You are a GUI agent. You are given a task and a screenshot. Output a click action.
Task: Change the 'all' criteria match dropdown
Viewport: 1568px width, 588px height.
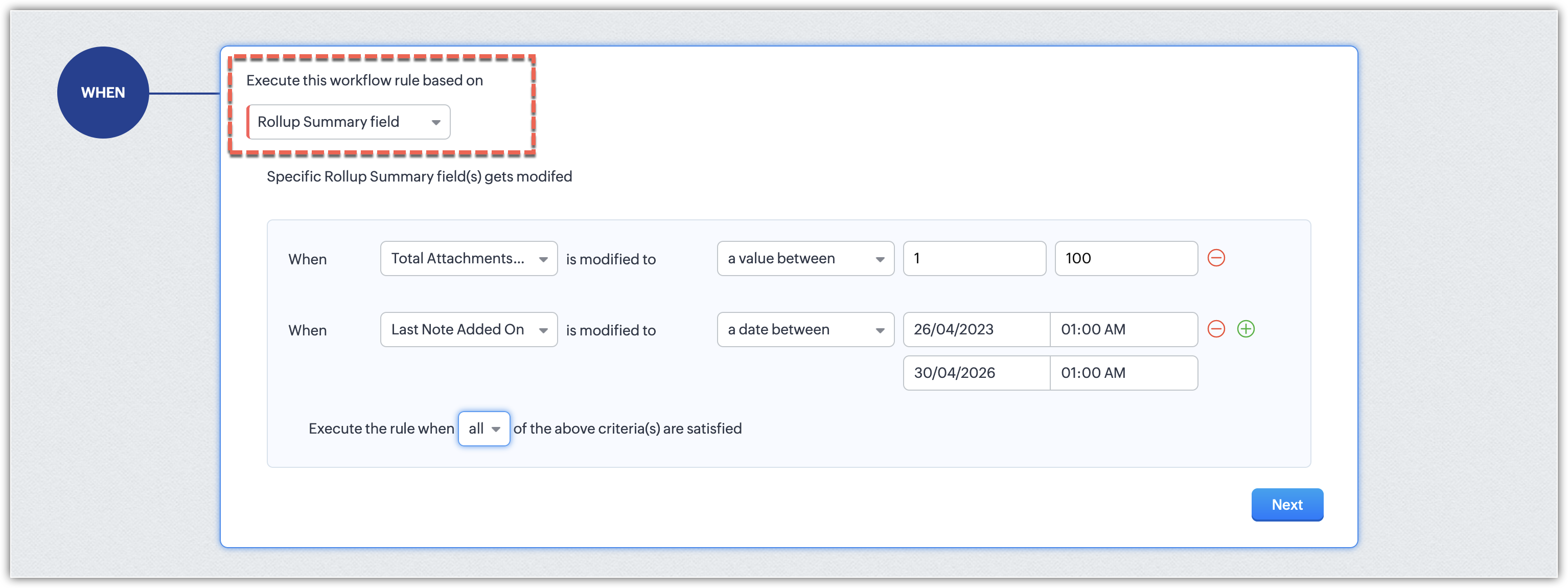(x=483, y=428)
